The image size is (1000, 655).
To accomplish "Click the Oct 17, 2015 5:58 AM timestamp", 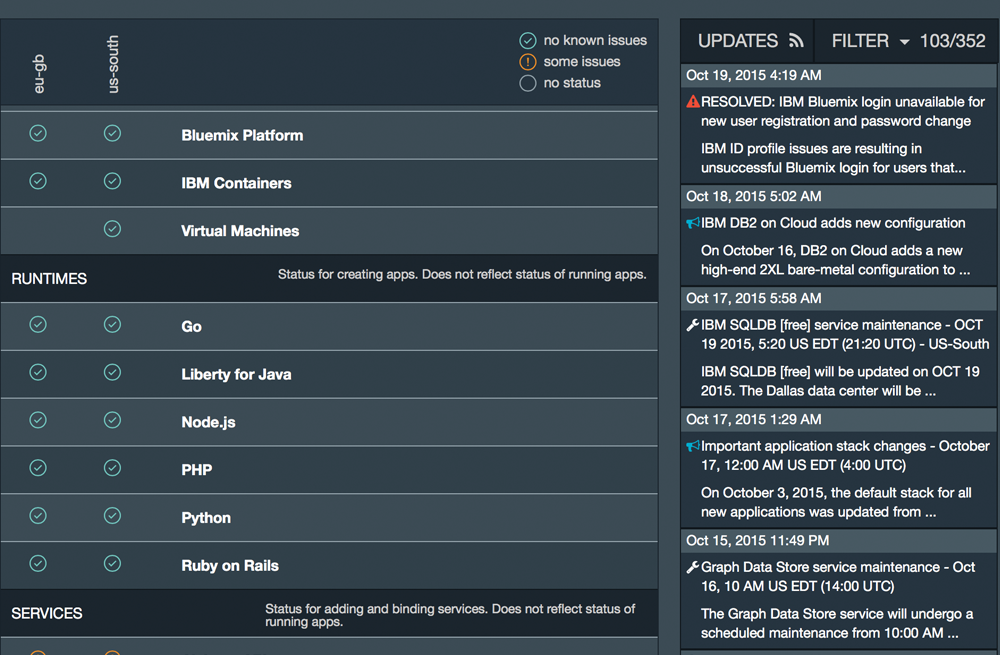I will [x=754, y=298].
